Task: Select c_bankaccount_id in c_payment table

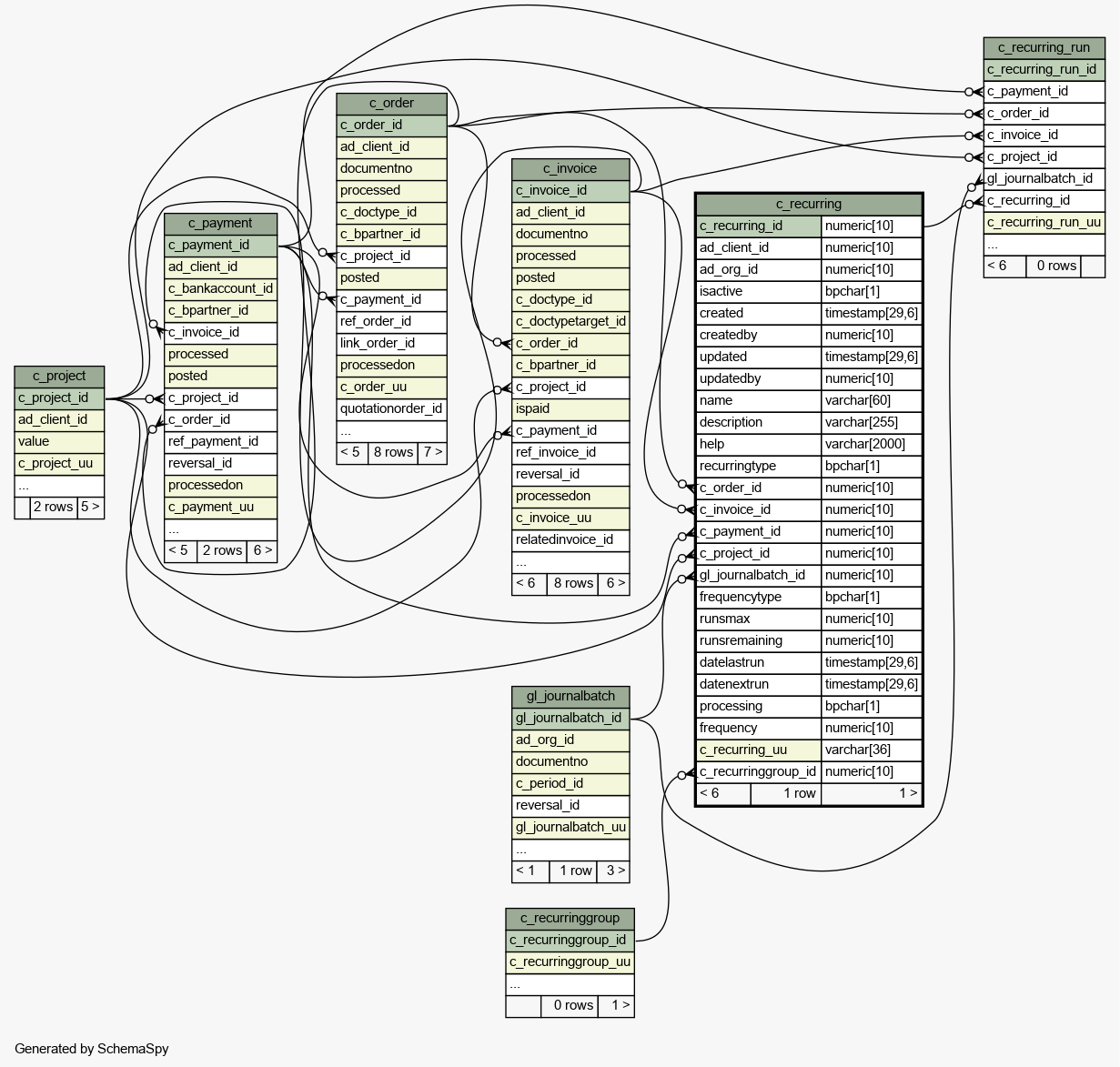Action: [x=220, y=289]
